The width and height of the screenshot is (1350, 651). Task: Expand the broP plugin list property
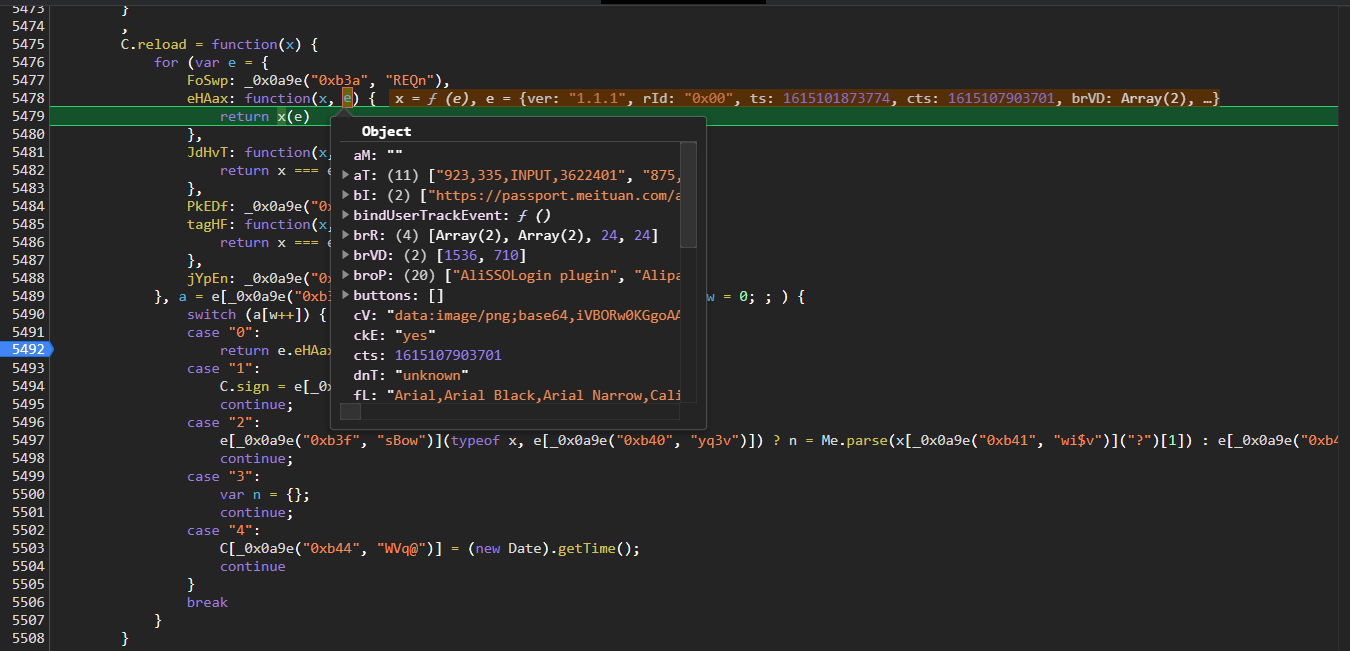346,275
